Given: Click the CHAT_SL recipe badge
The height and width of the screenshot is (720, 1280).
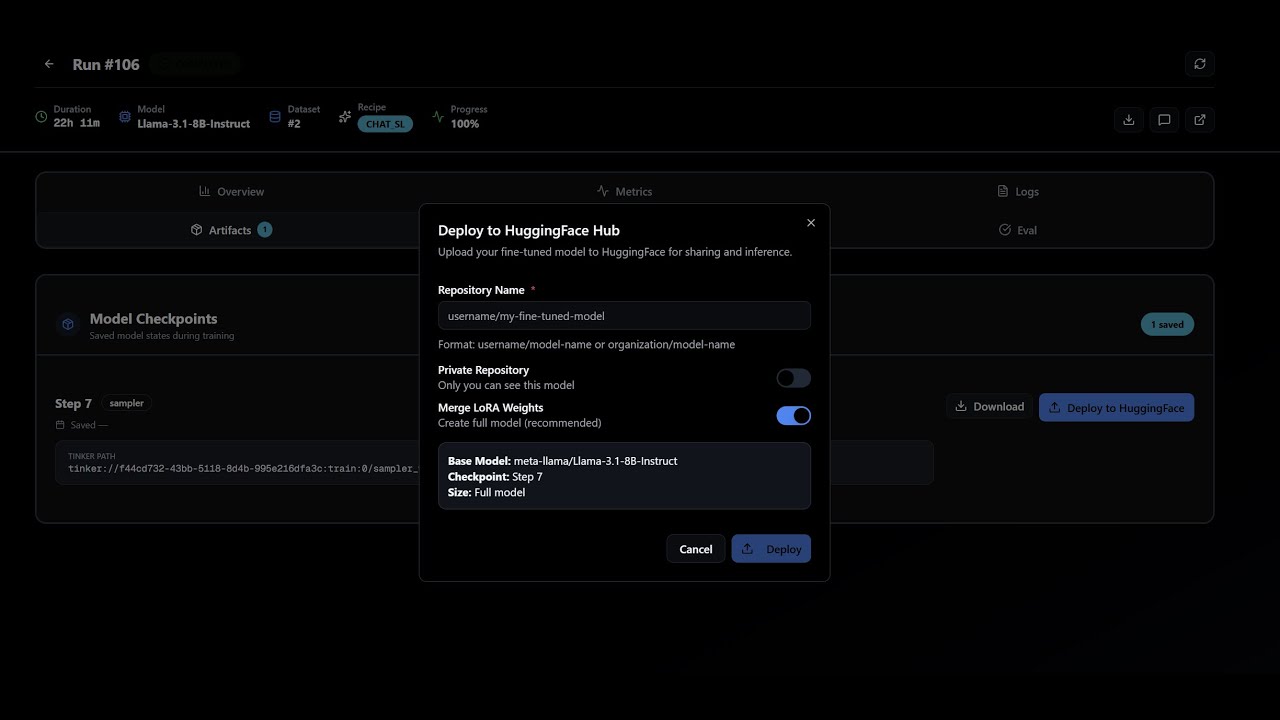Looking at the screenshot, I should click(x=385, y=124).
